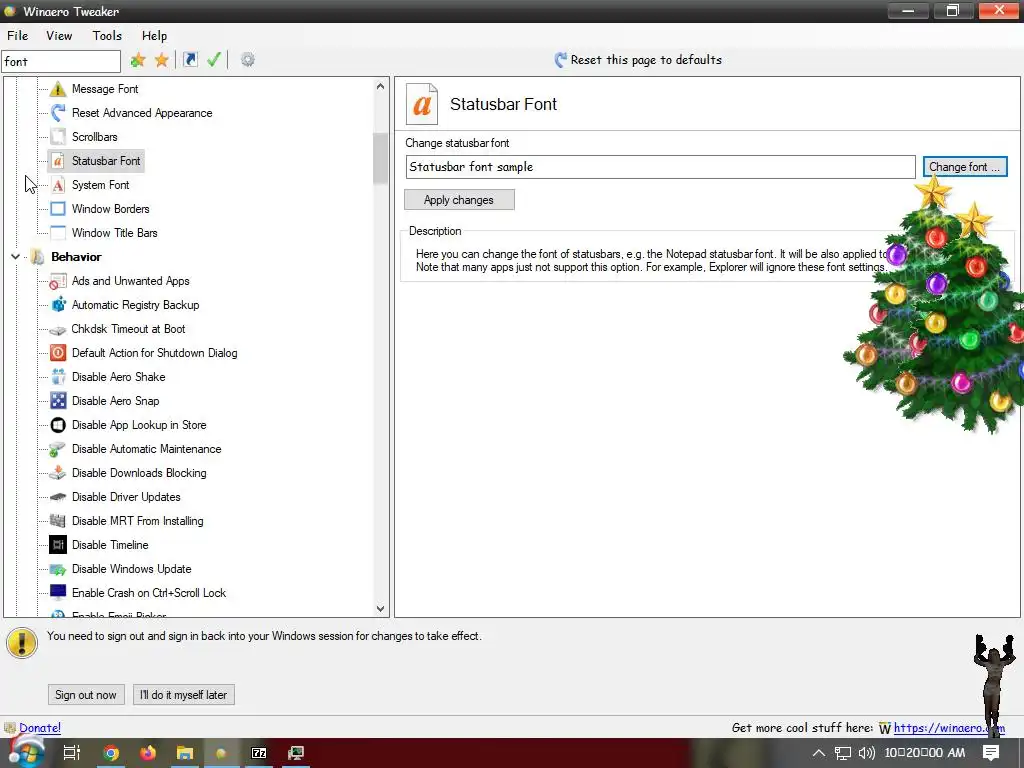The height and width of the screenshot is (768, 1024).
Task: Open settings via the gear toolbar icon
Action: click(x=248, y=60)
